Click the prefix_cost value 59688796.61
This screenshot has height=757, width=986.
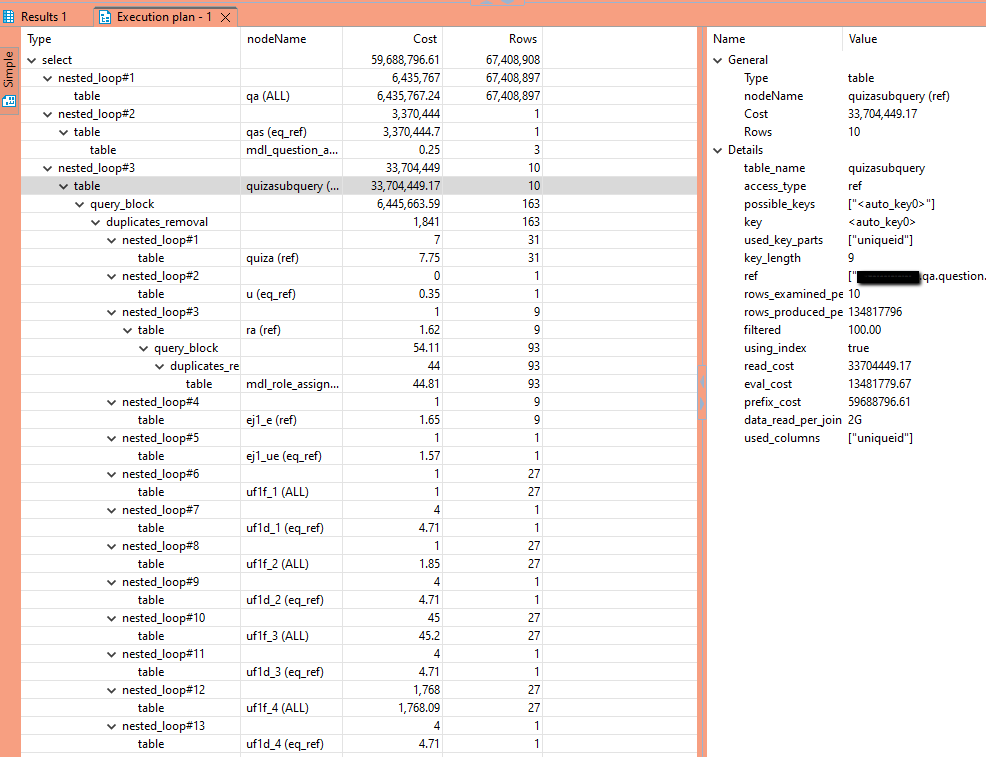(x=879, y=402)
